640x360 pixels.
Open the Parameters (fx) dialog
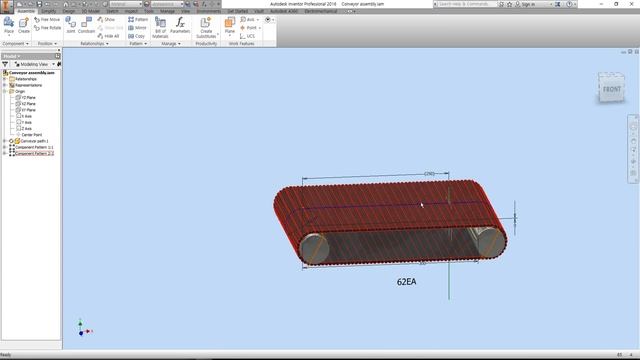180,25
